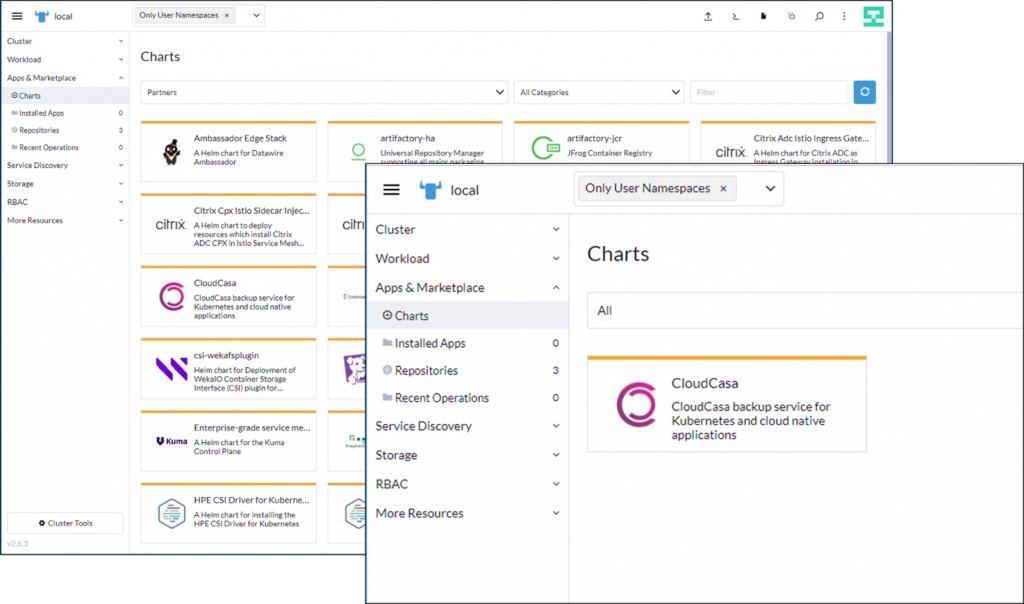The width and height of the screenshot is (1024, 604).
Task: Open the Ambassador Edge Stack chart
Action: [229, 151]
